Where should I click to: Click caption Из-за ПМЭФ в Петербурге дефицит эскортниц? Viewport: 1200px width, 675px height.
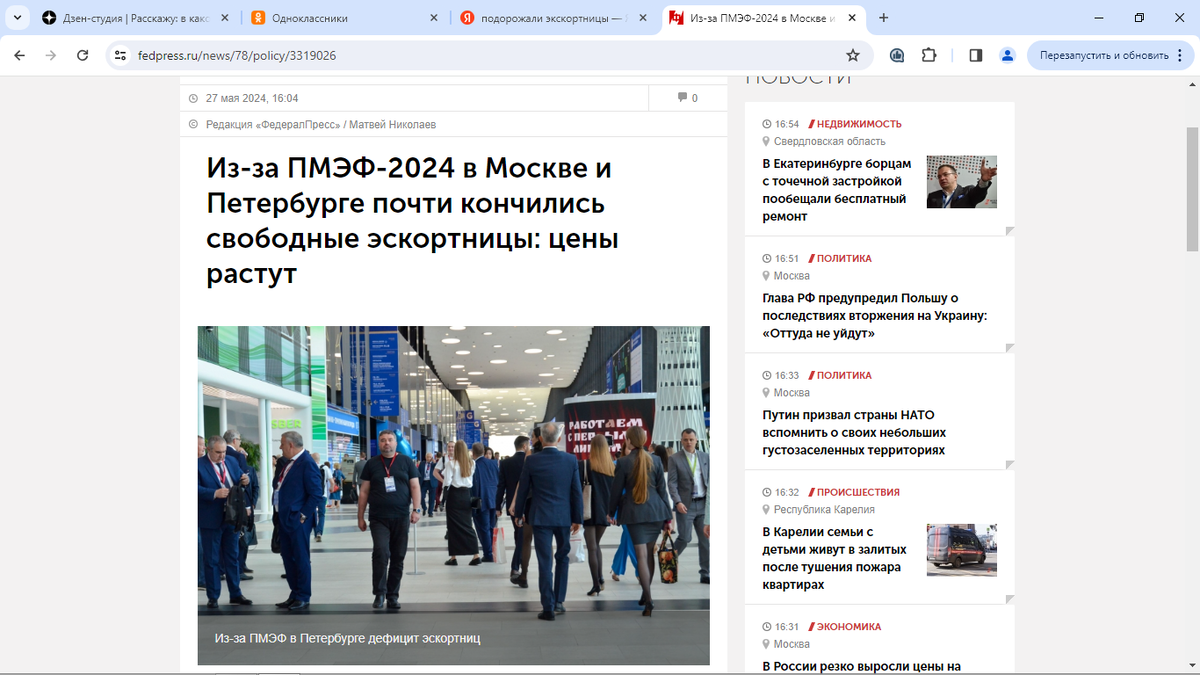(x=347, y=638)
